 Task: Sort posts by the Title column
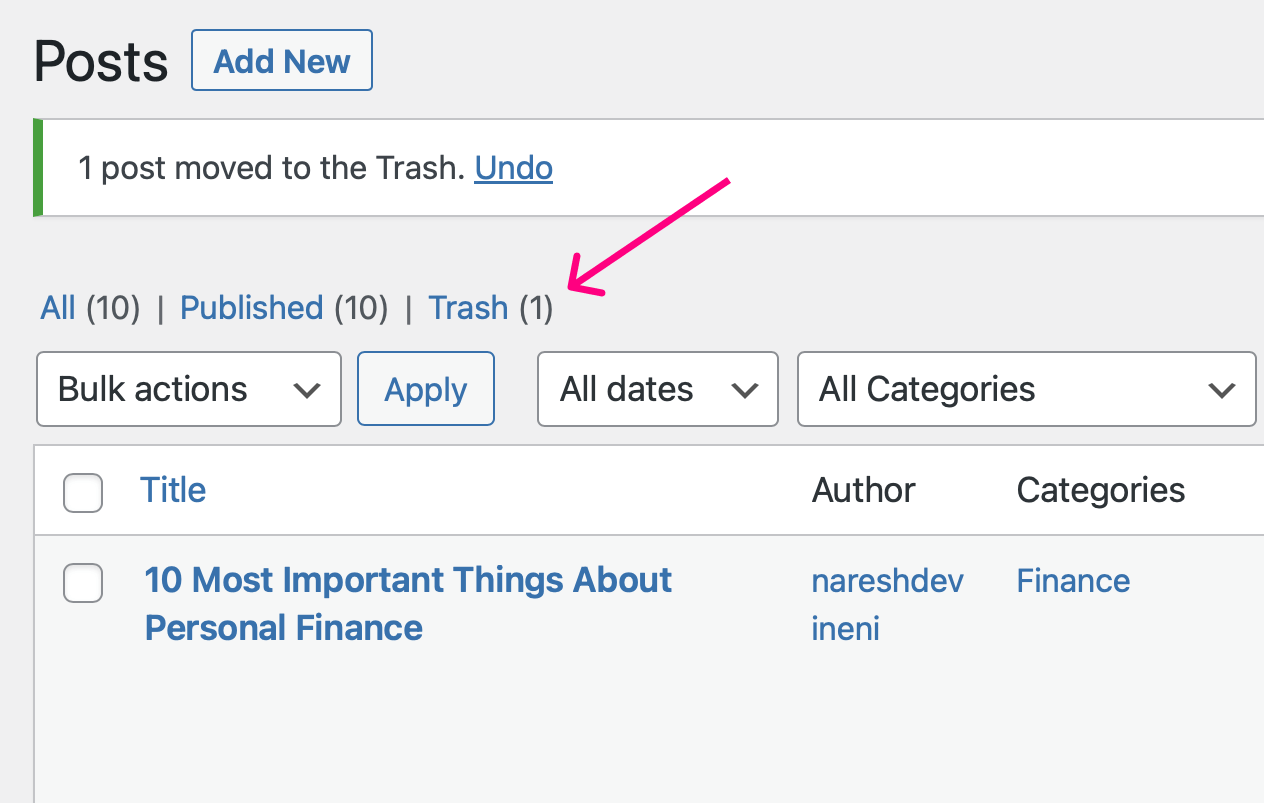coord(173,490)
